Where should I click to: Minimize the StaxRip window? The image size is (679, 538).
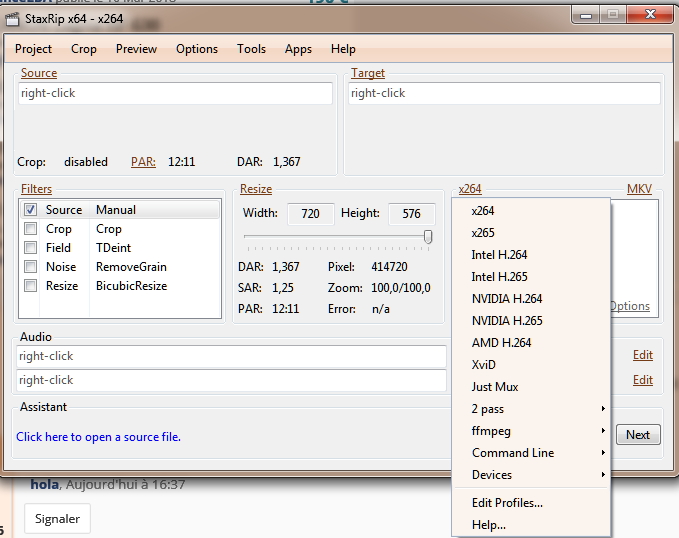[586, 16]
